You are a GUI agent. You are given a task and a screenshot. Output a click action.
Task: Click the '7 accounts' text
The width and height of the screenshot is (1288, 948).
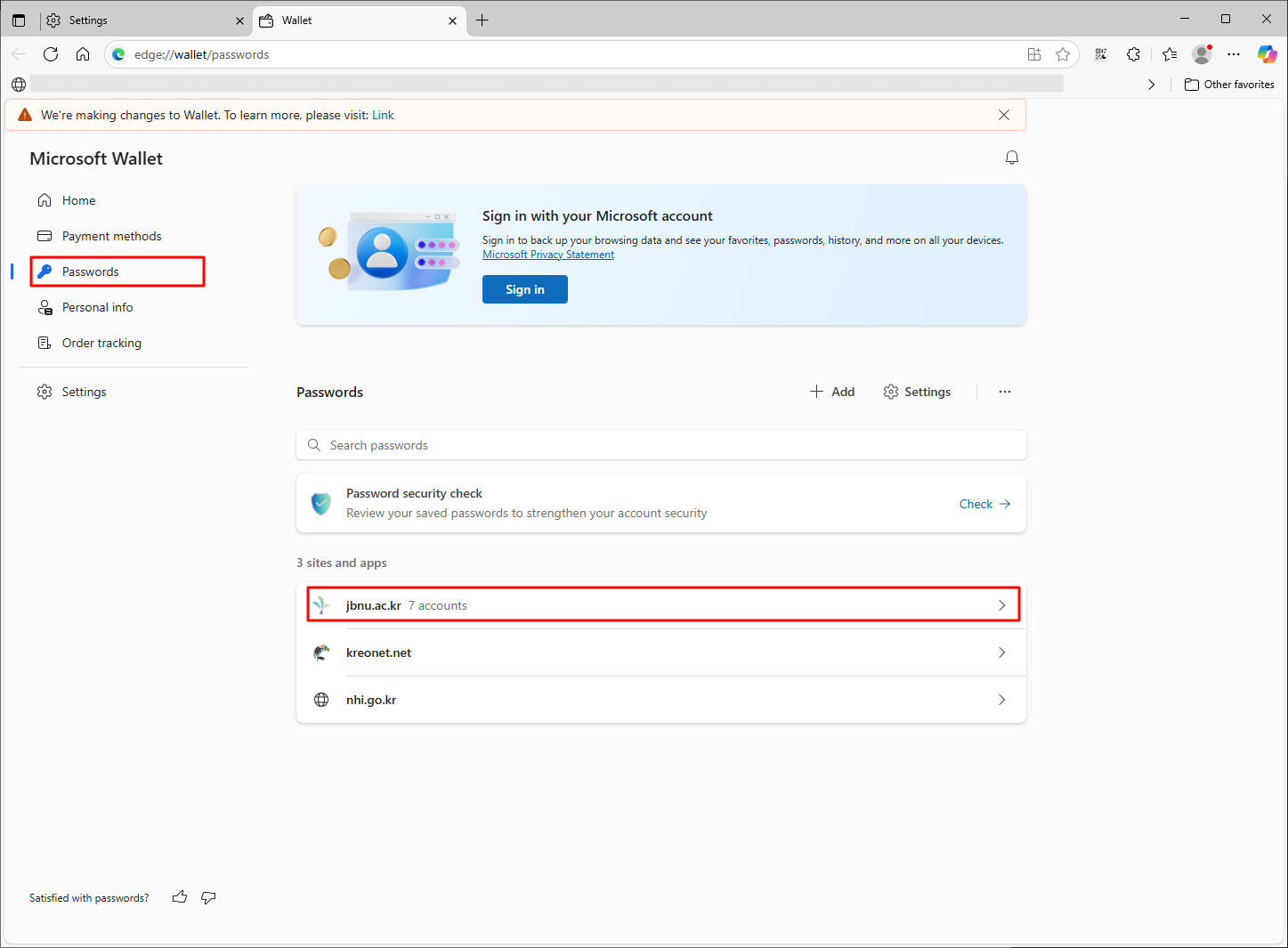438,605
